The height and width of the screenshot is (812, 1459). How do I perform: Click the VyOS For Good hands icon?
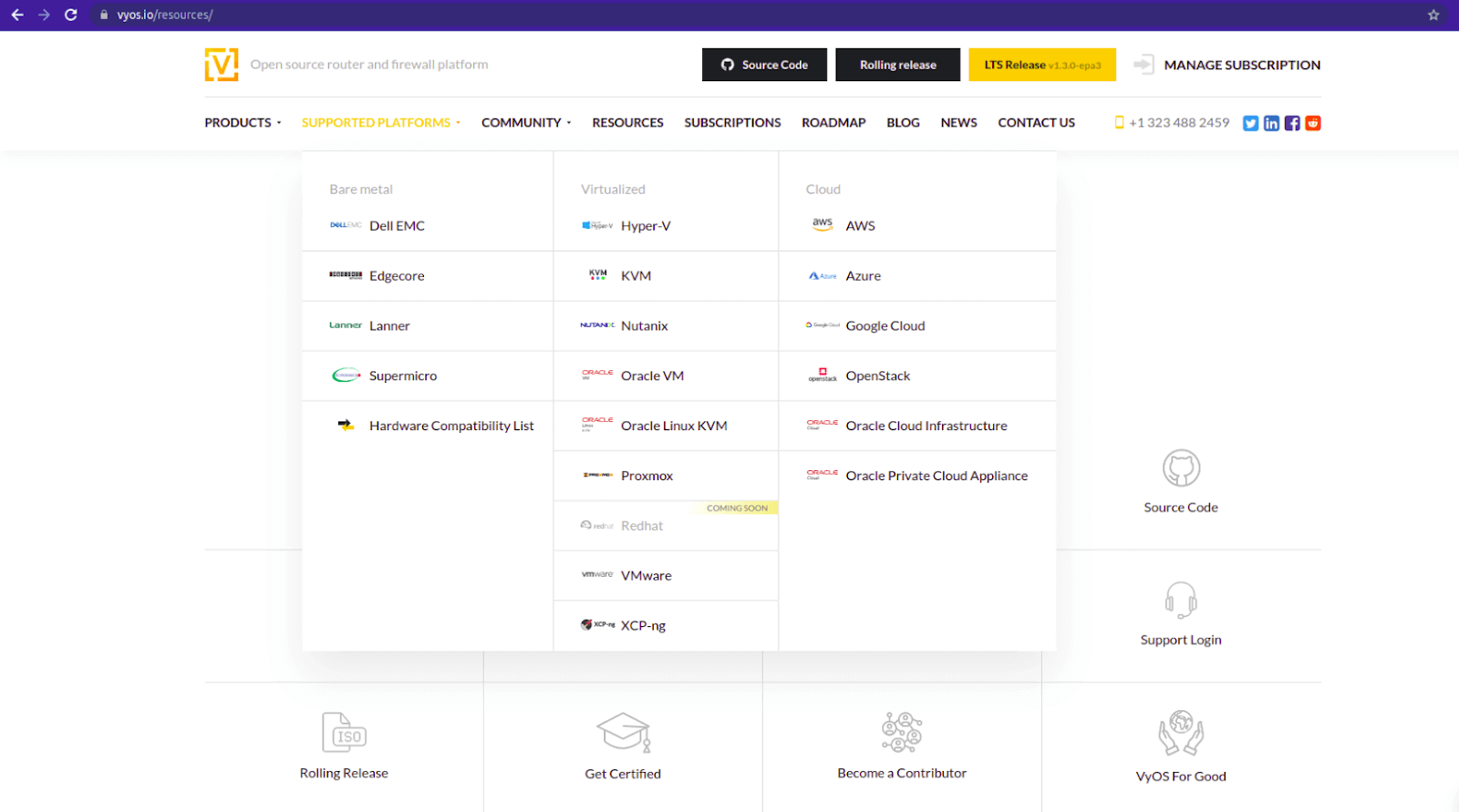coord(1181,734)
